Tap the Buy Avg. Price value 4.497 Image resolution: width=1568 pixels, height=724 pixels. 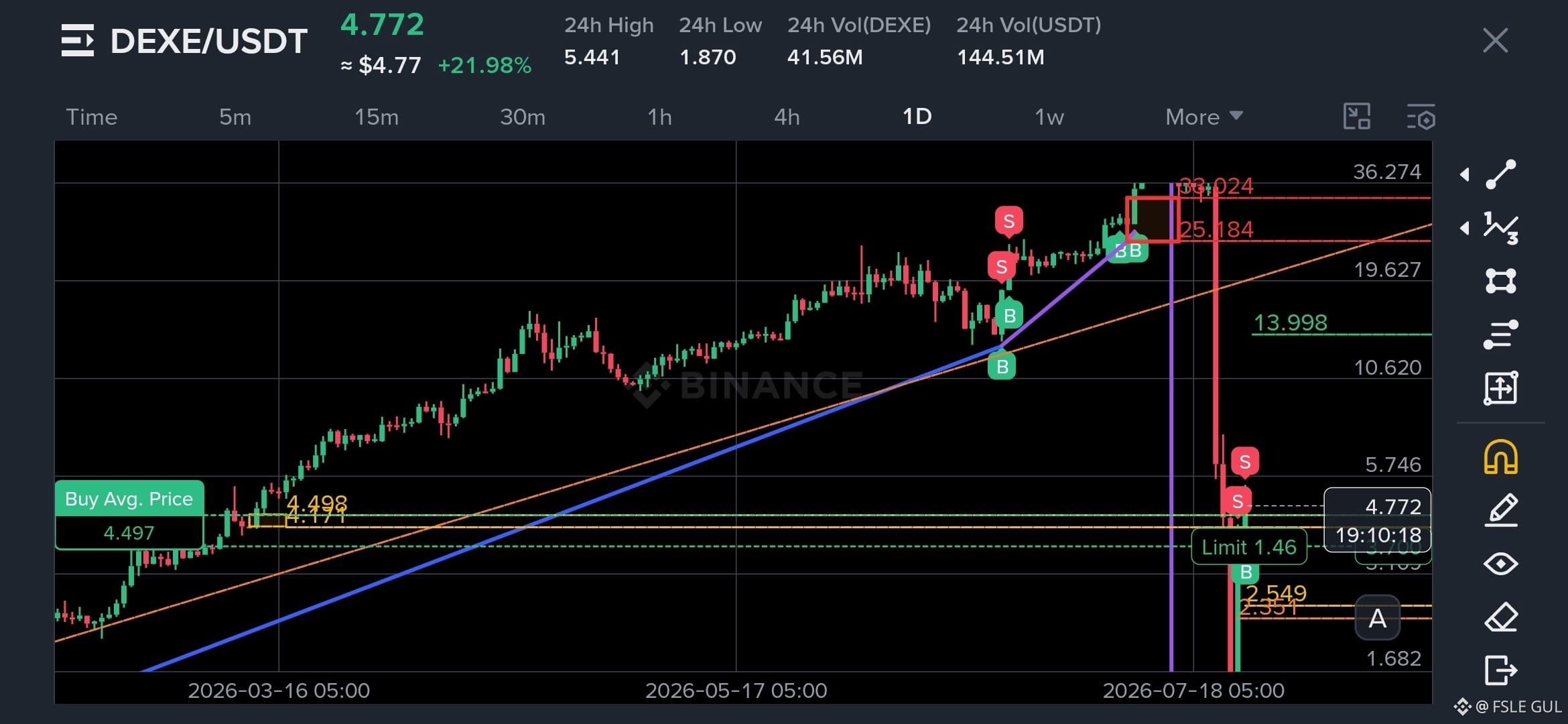[x=129, y=533]
